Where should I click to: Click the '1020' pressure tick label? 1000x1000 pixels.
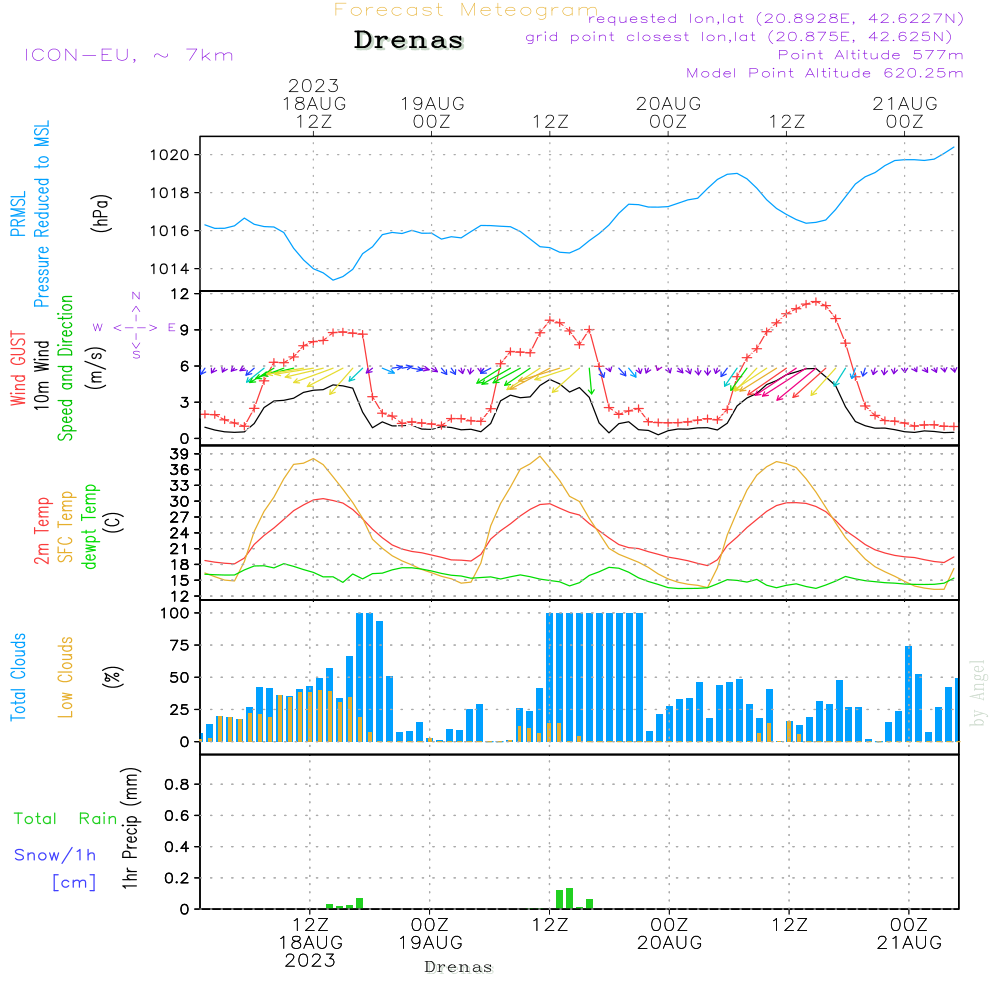click(x=170, y=155)
